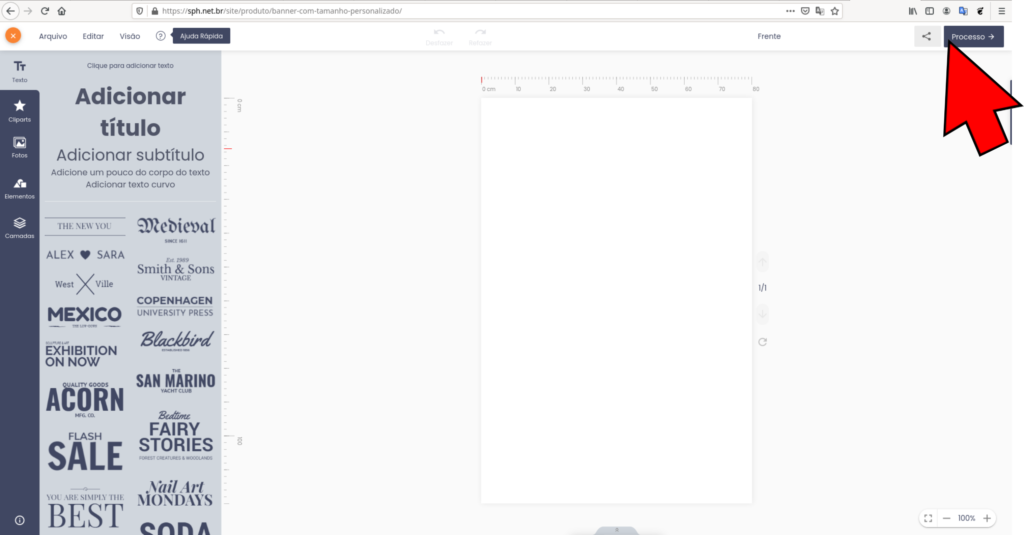Image resolution: width=1024 pixels, height=535 pixels.
Task: Click the question mark help icon
Action: [161, 36]
